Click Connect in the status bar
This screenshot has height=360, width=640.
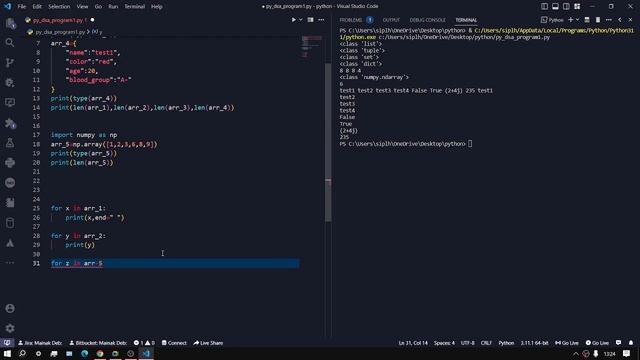click(x=174, y=343)
